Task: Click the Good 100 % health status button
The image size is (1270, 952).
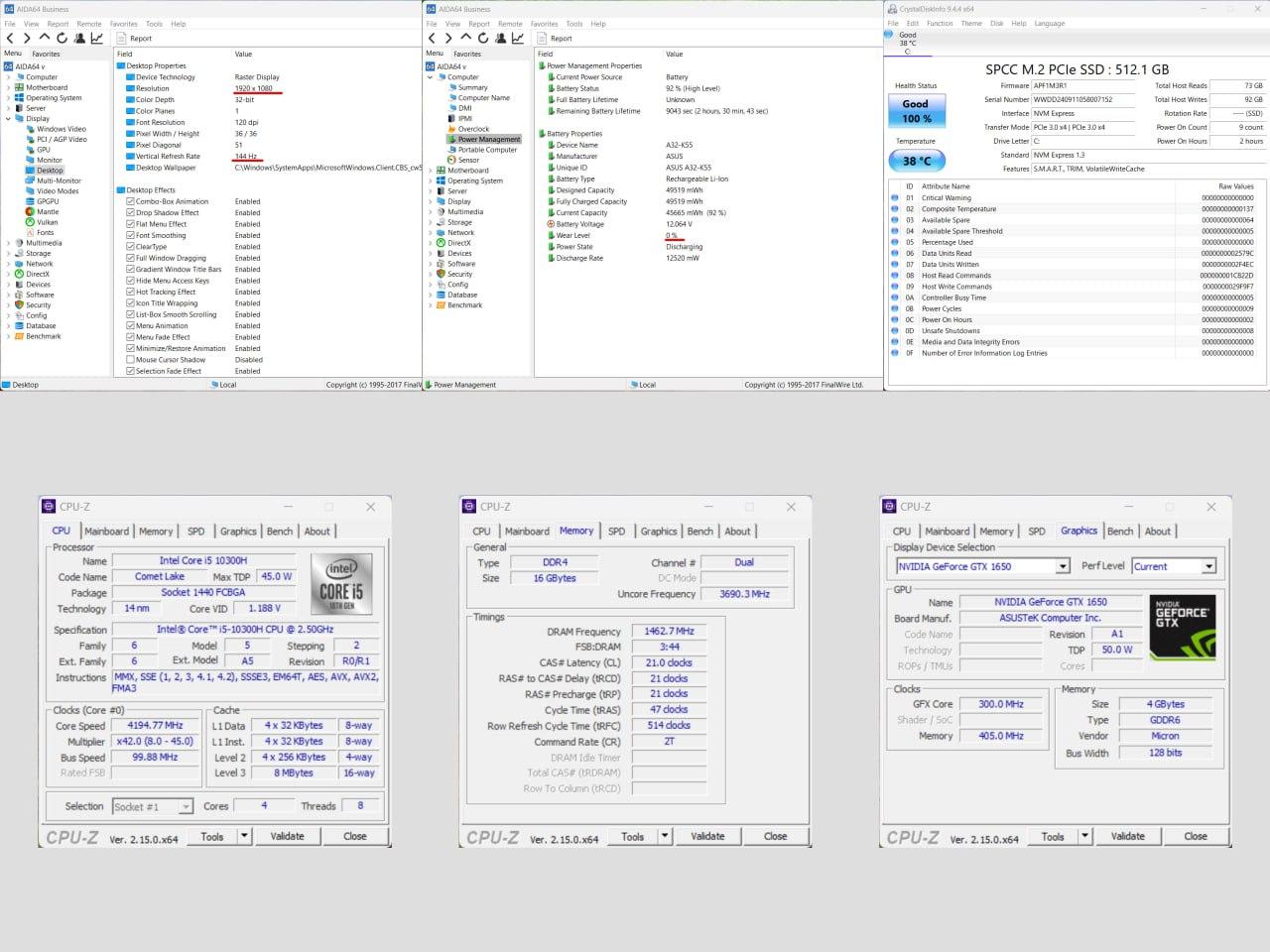Action: pyautogui.click(x=916, y=111)
